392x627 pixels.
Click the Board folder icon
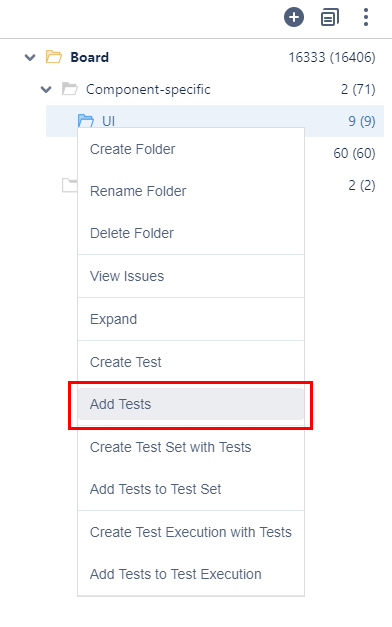click(54, 57)
